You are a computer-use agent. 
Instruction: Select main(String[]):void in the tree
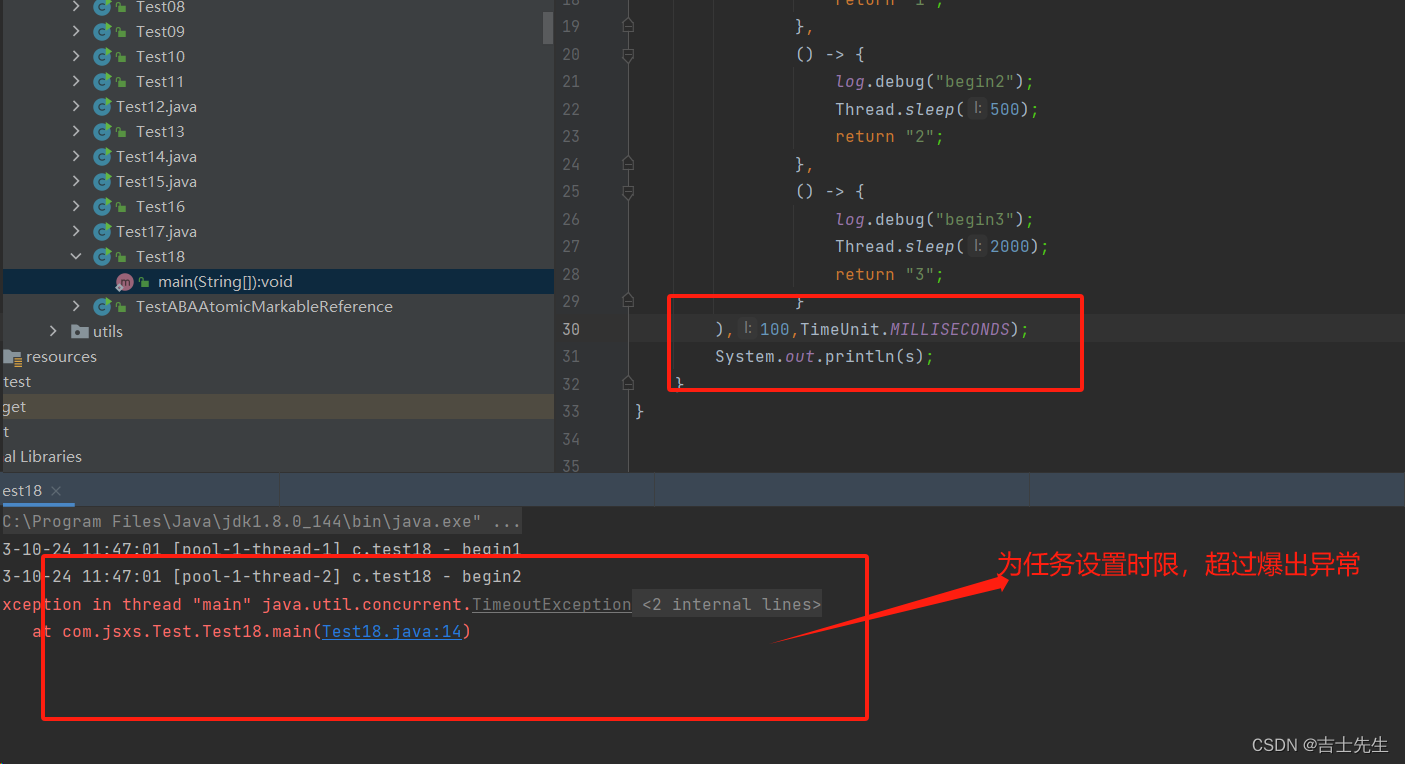pos(225,282)
